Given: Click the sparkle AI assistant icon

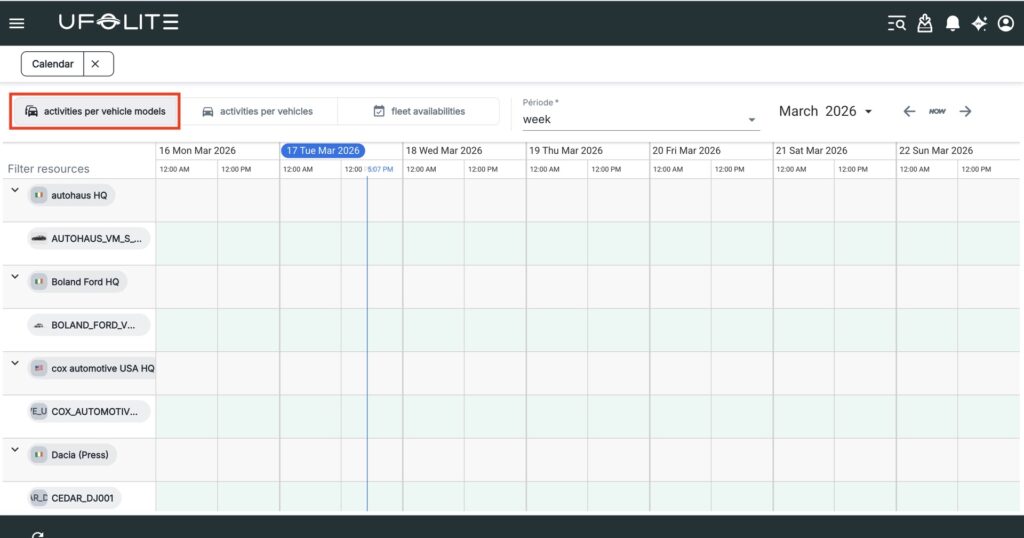Looking at the screenshot, I should pyautogui.click(x=979, y=23).
